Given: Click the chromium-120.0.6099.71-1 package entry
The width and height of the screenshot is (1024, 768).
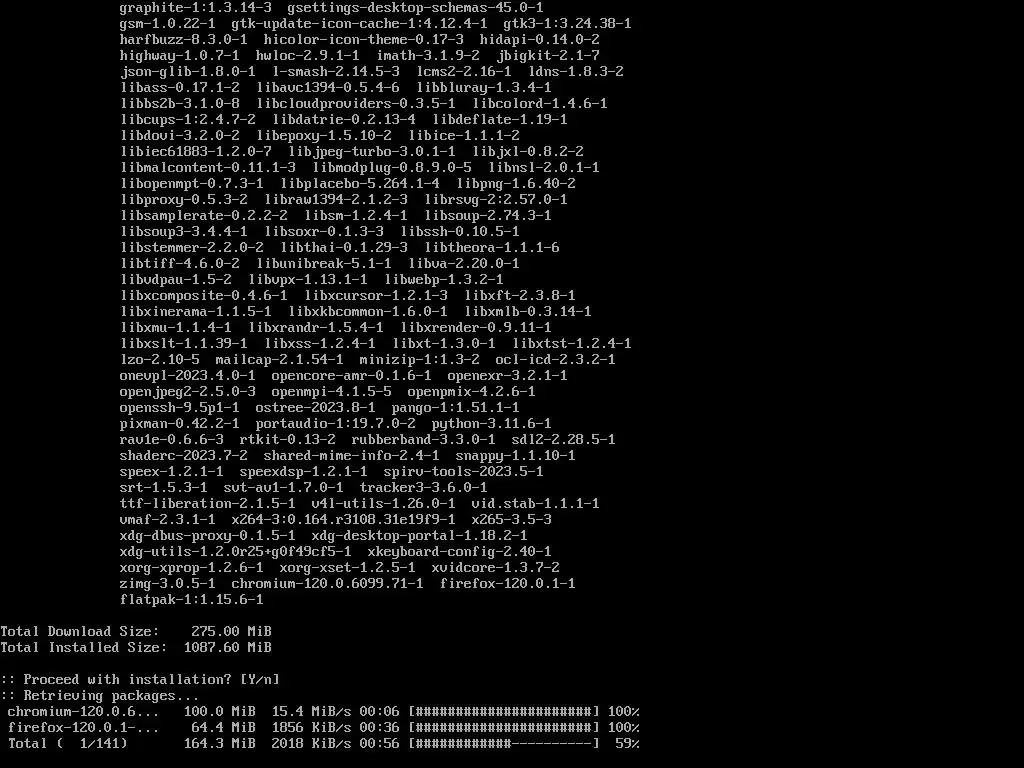Looking at the screenshot, I should tap(327, 583).
